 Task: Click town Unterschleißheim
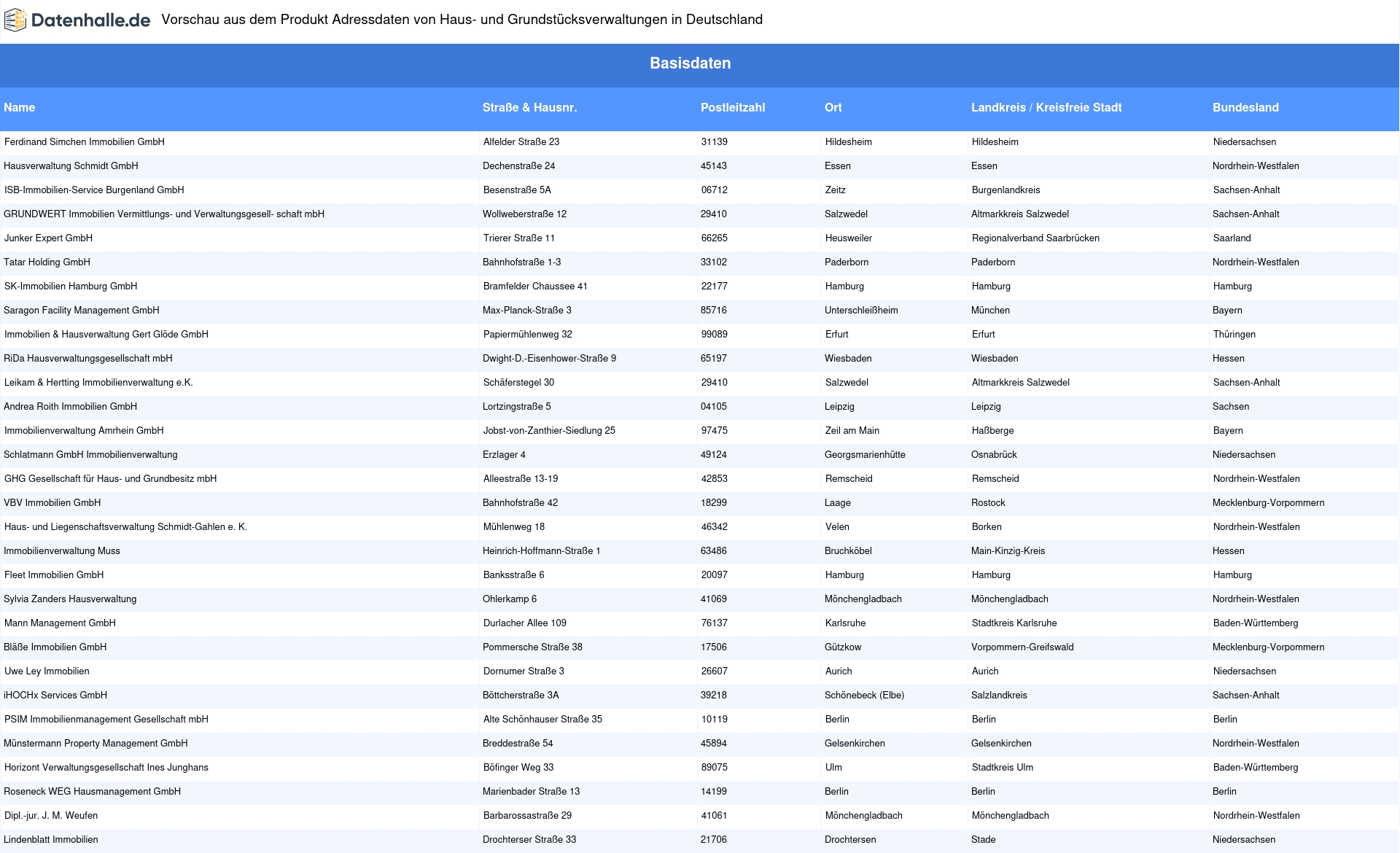861,311
